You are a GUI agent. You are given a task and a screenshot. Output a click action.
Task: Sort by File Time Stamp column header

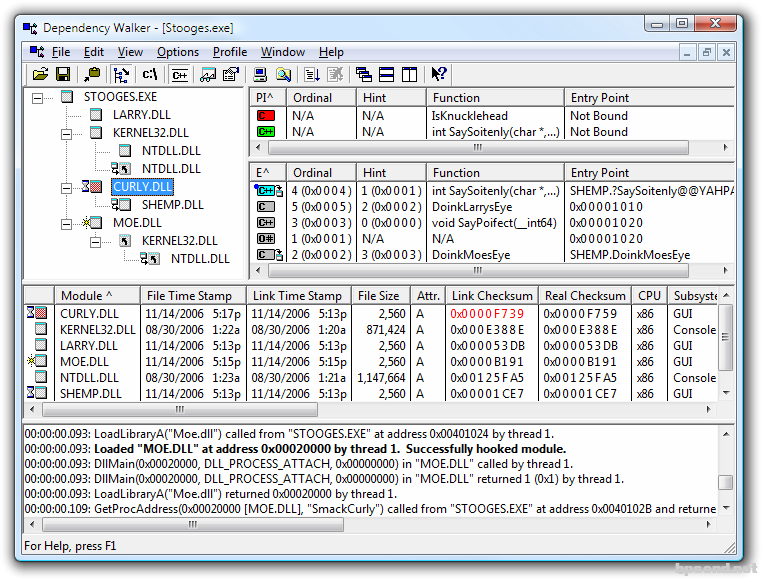tap(193, 296)
